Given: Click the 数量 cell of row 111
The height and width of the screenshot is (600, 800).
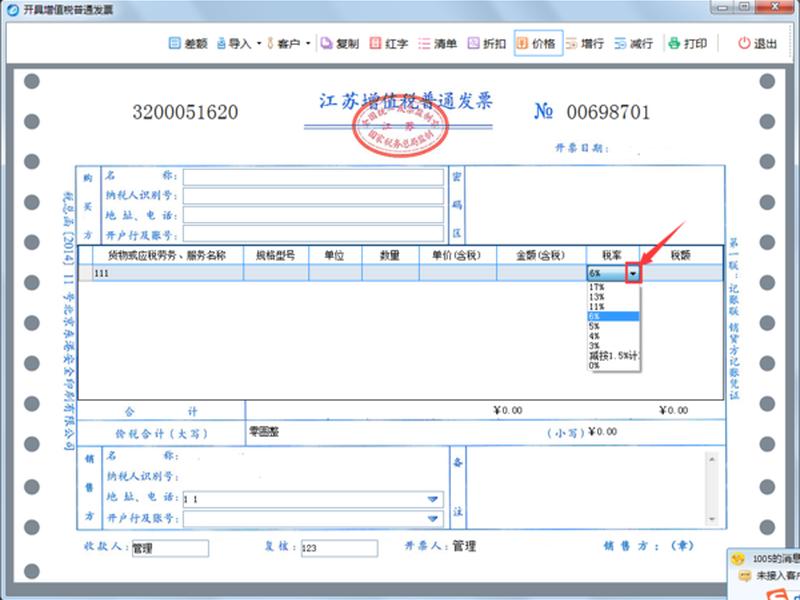Looking at the screenshot, I should click(390, 273).
